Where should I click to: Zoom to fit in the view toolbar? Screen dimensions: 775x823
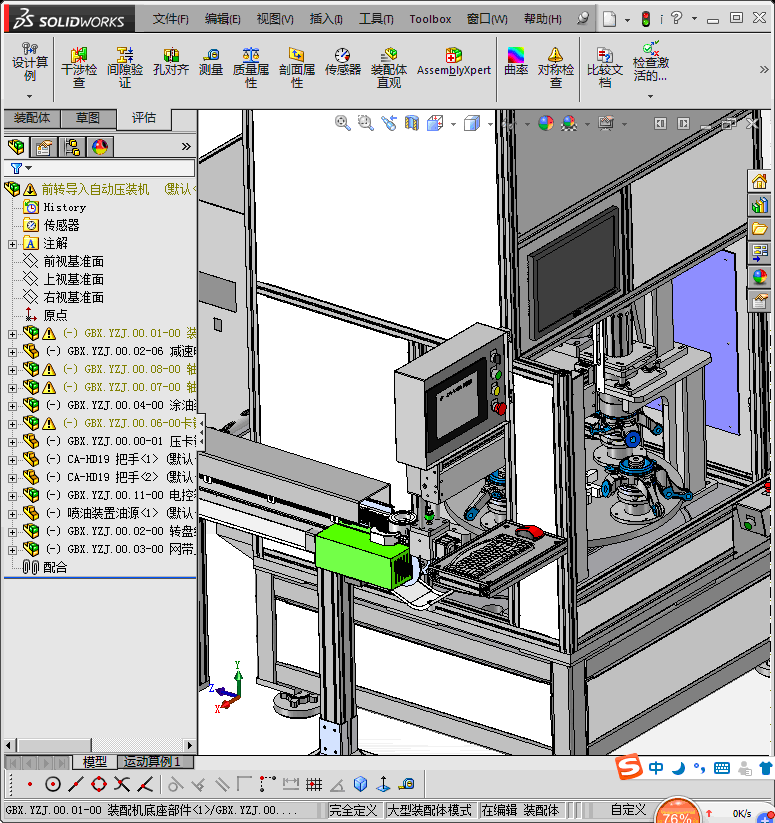pos(343,123)
